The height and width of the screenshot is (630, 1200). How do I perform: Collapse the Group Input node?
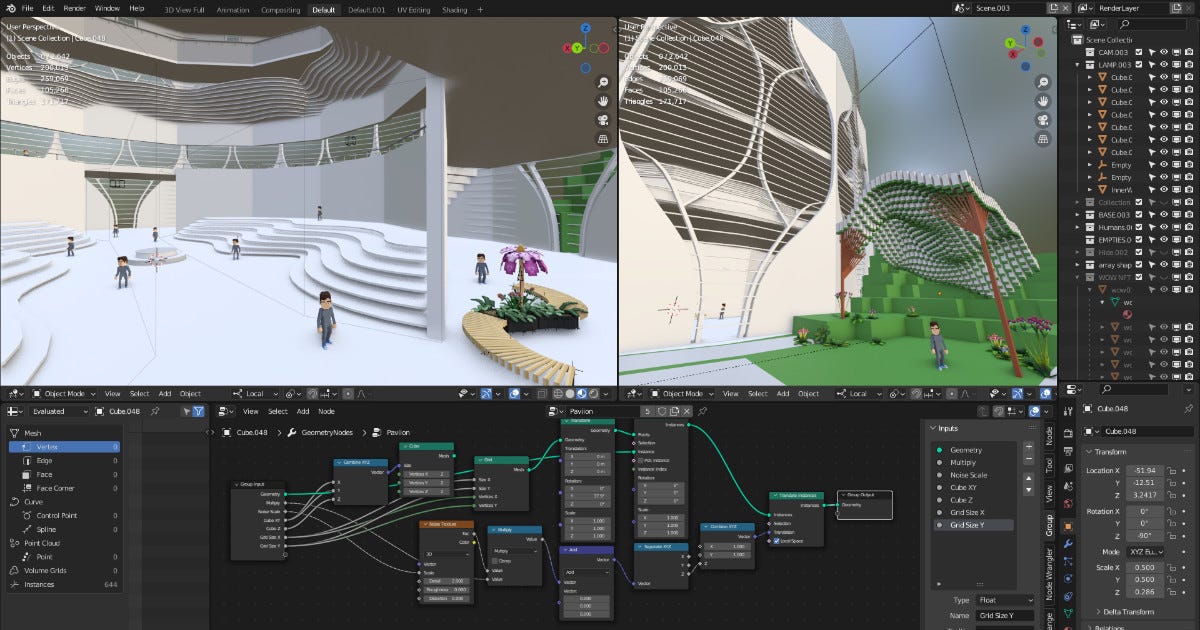click(x=236, y=483)
